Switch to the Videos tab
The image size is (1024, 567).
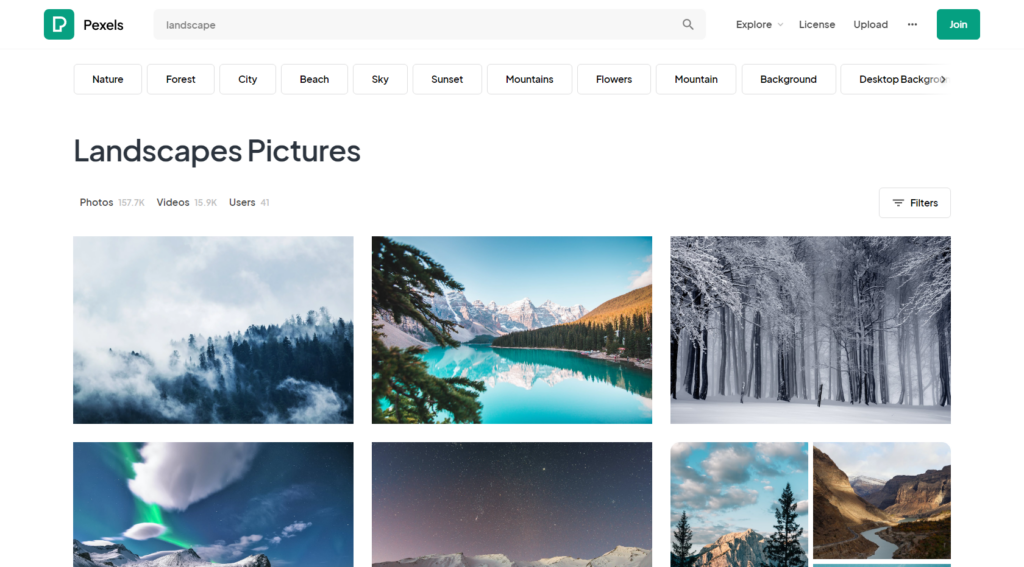coord(186,202)
